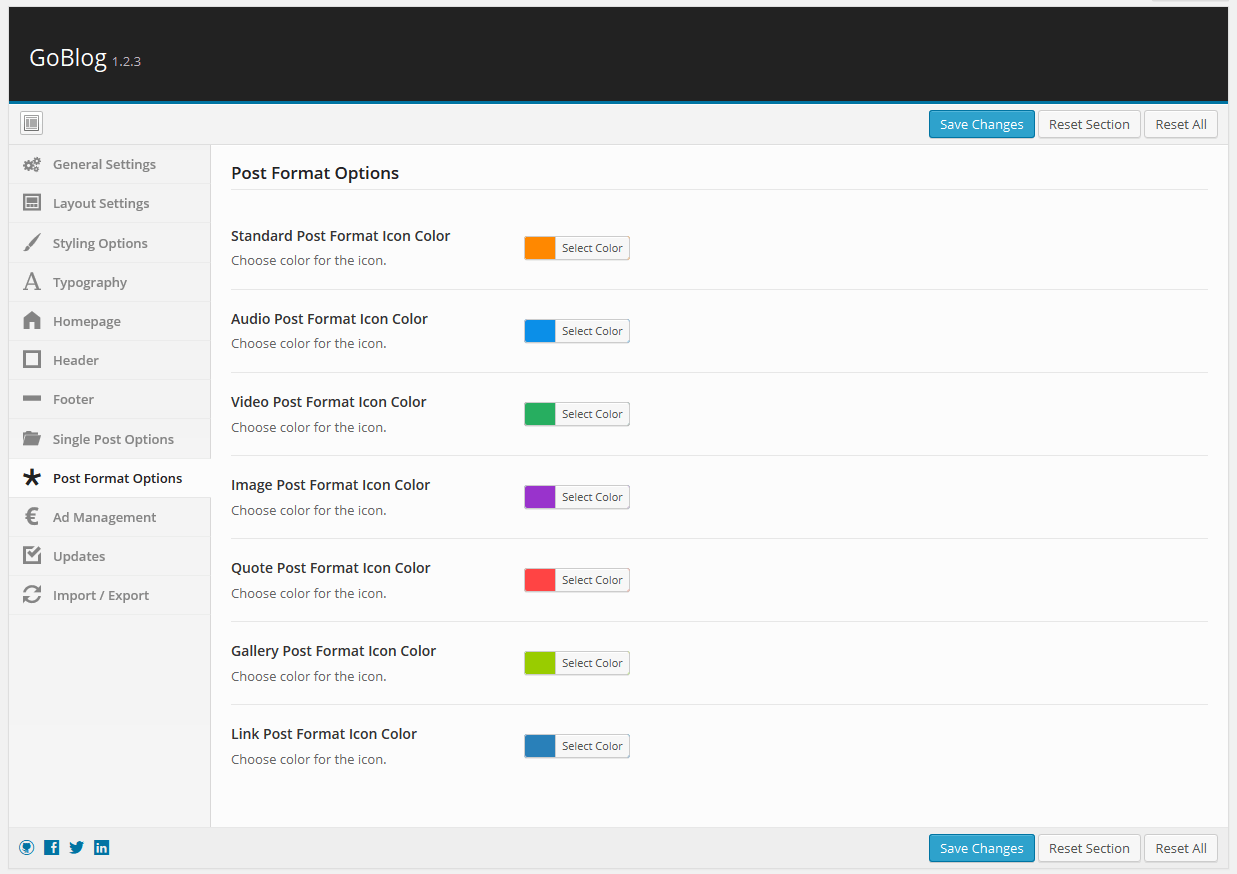1237x874 pixels.
Task: Switch to the Updates section
Action: pyautogui.click(x=110, y=556)
